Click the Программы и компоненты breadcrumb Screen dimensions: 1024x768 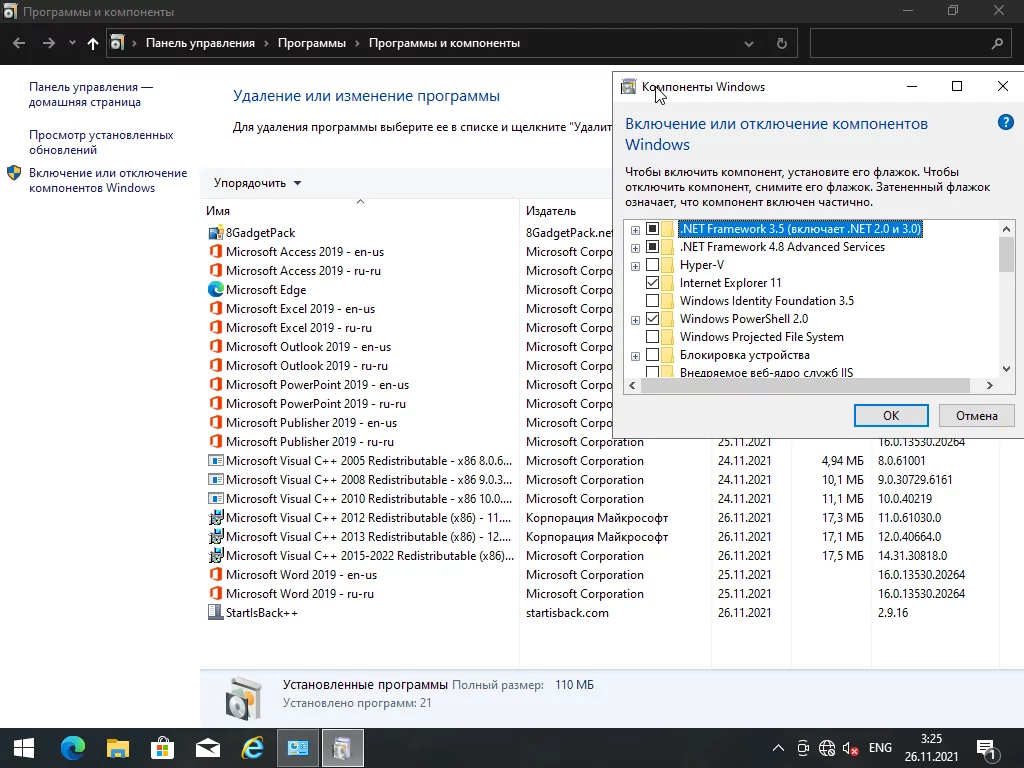tap(444, 43)
